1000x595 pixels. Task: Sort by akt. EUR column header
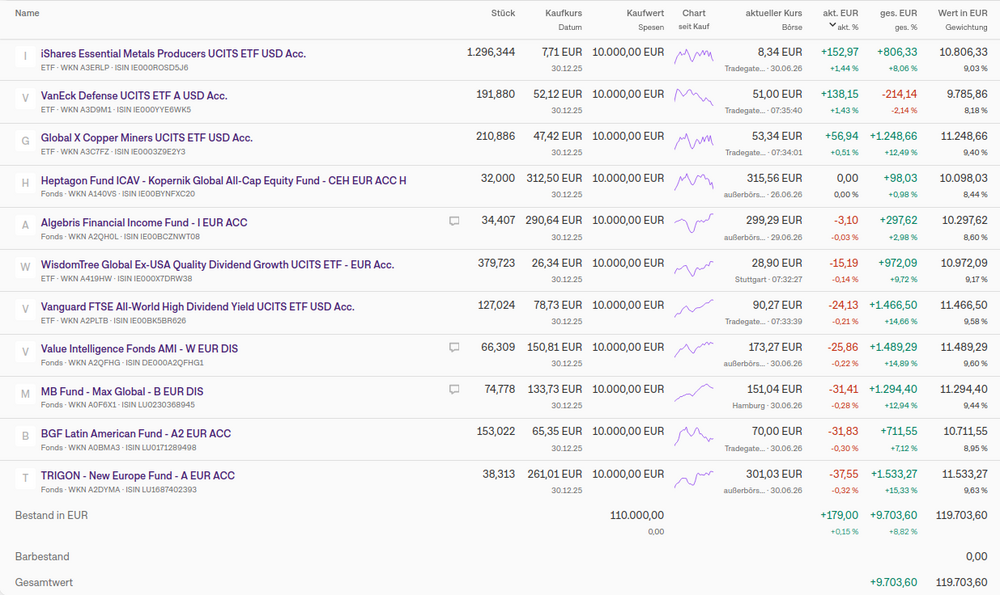(840, 13)
